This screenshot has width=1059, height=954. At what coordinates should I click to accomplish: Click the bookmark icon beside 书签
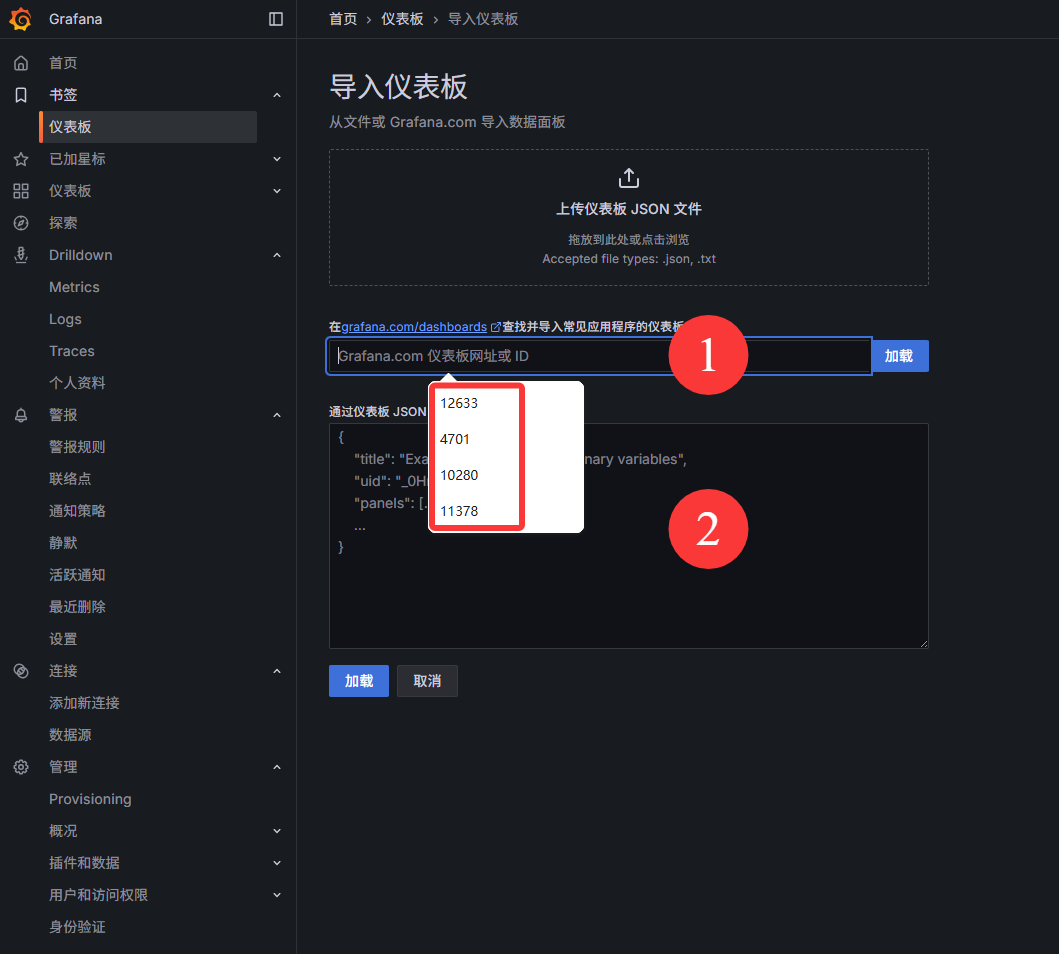pyautogui.click(x=21, y=95)
